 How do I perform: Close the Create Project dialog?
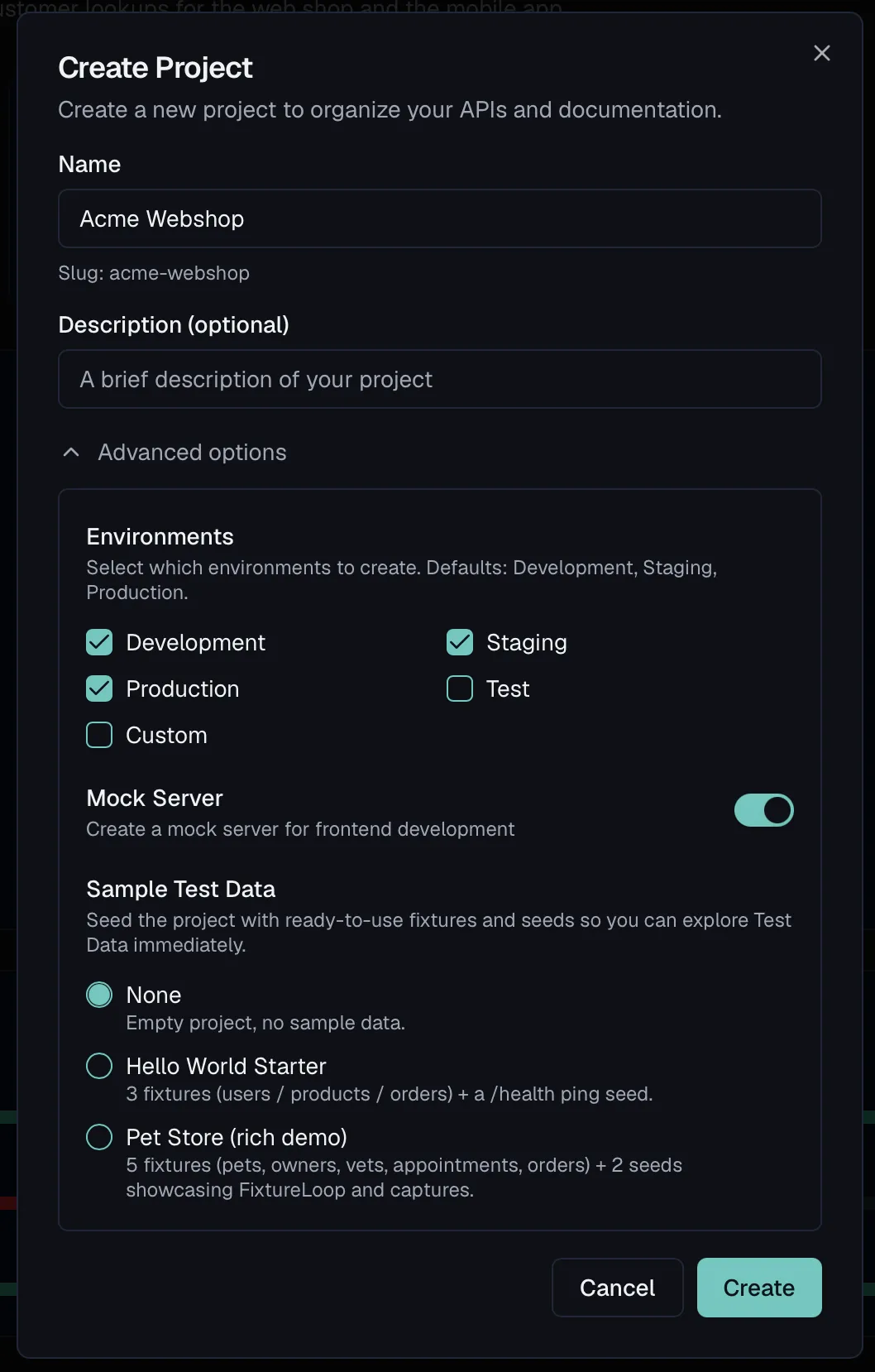coord(821,53)
